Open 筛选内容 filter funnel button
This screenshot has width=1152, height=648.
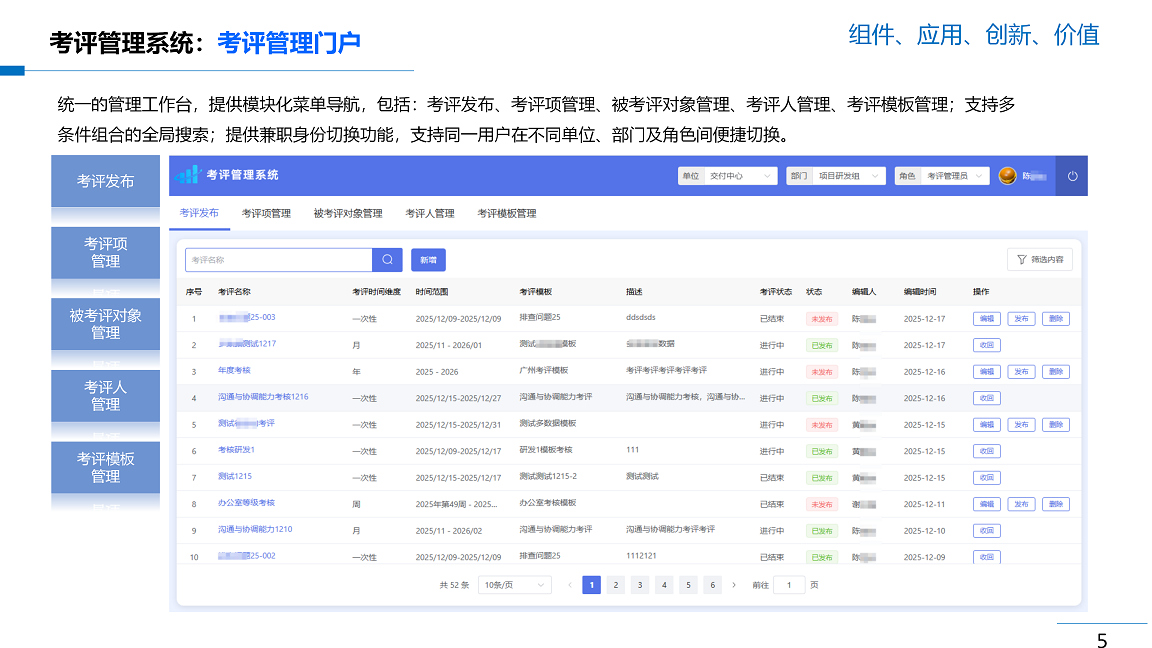(1040, 260)
